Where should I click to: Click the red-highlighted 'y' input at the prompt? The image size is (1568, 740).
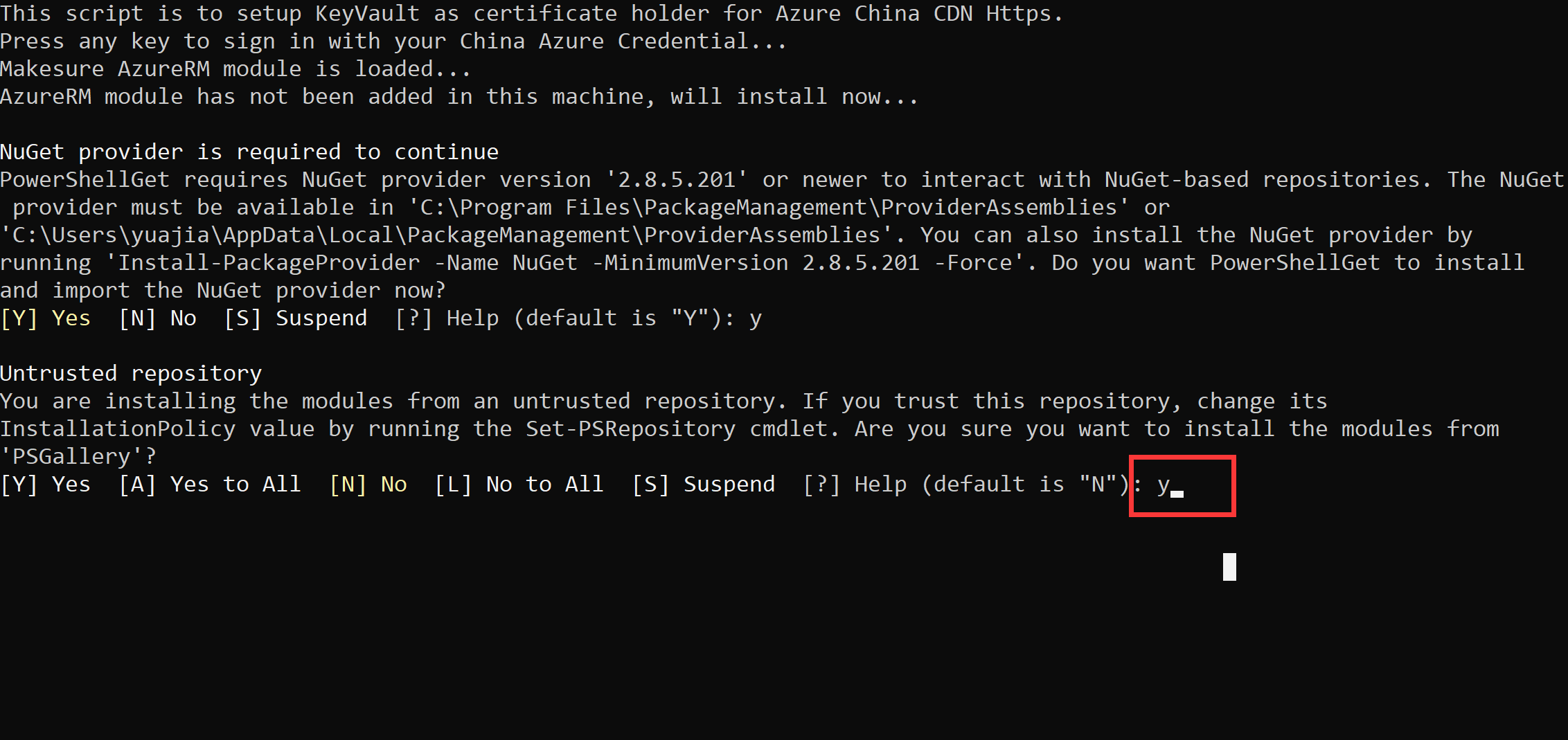coord(1164,485)
